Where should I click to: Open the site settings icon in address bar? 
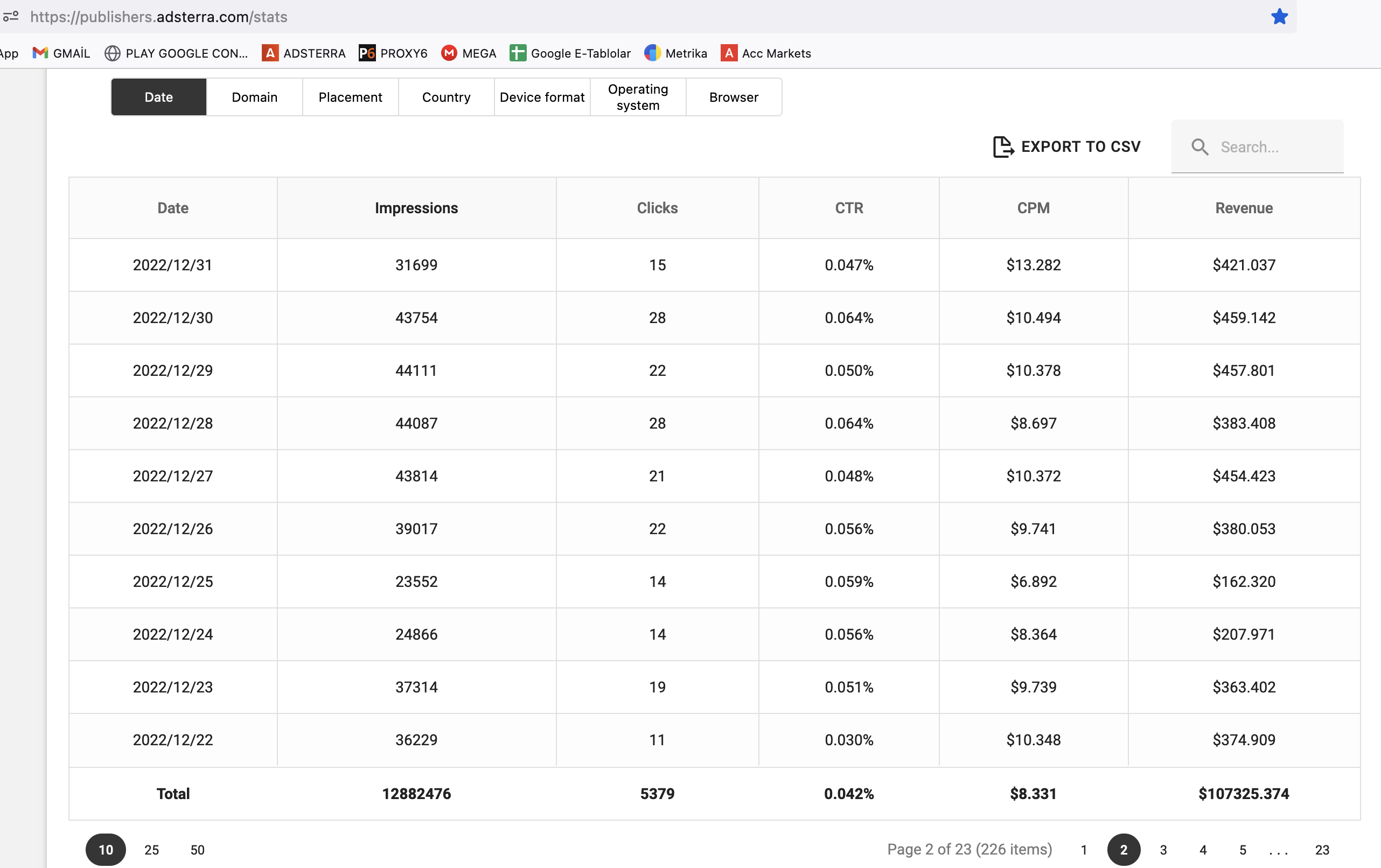tap(11, 17)
